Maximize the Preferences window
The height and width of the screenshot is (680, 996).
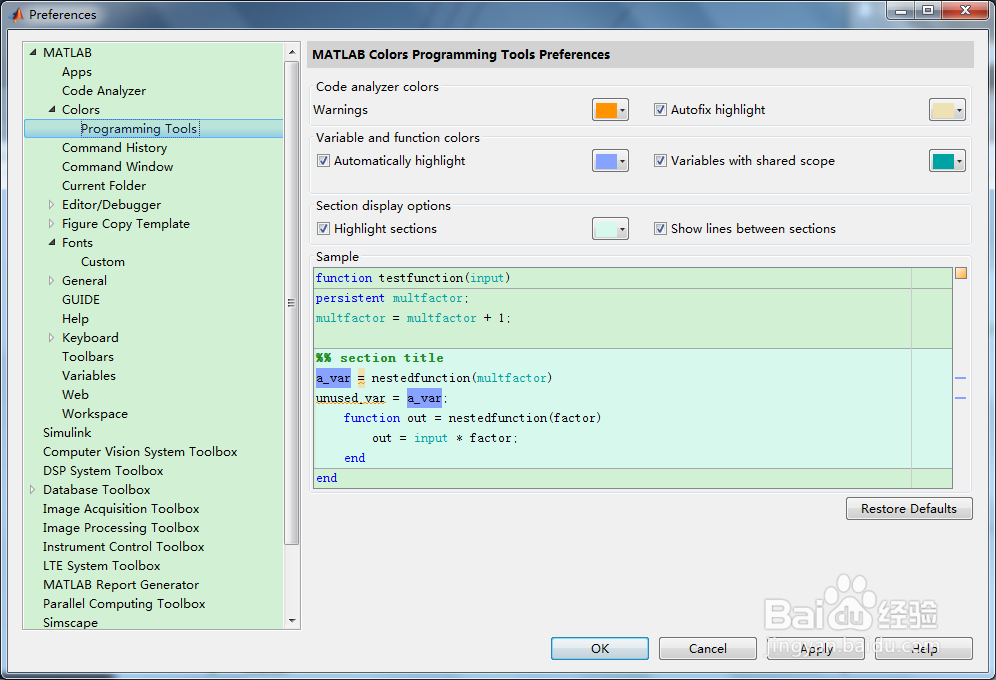point(928,10)
